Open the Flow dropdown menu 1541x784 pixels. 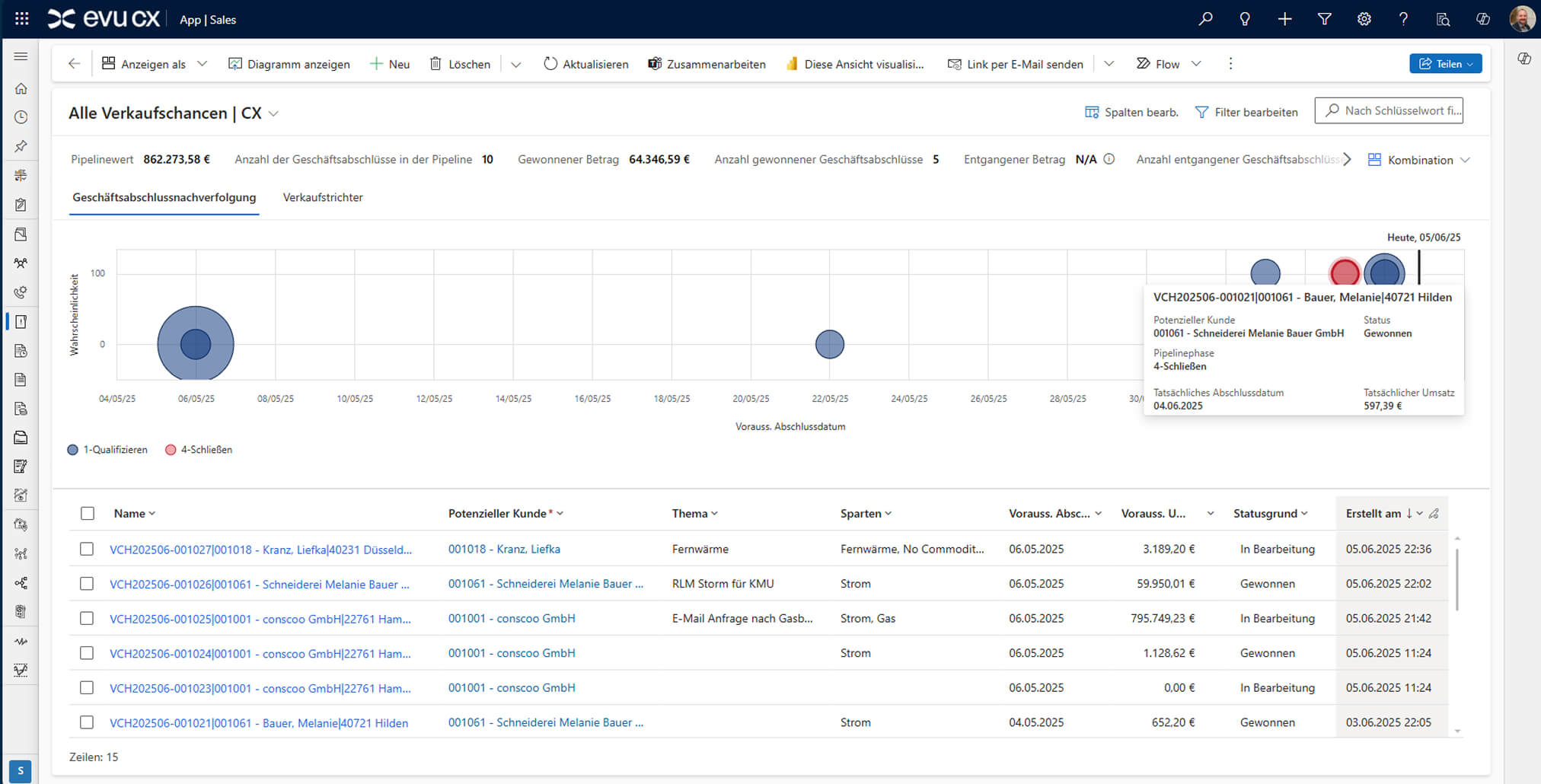pyautogui.click(x=1196, y=64)
